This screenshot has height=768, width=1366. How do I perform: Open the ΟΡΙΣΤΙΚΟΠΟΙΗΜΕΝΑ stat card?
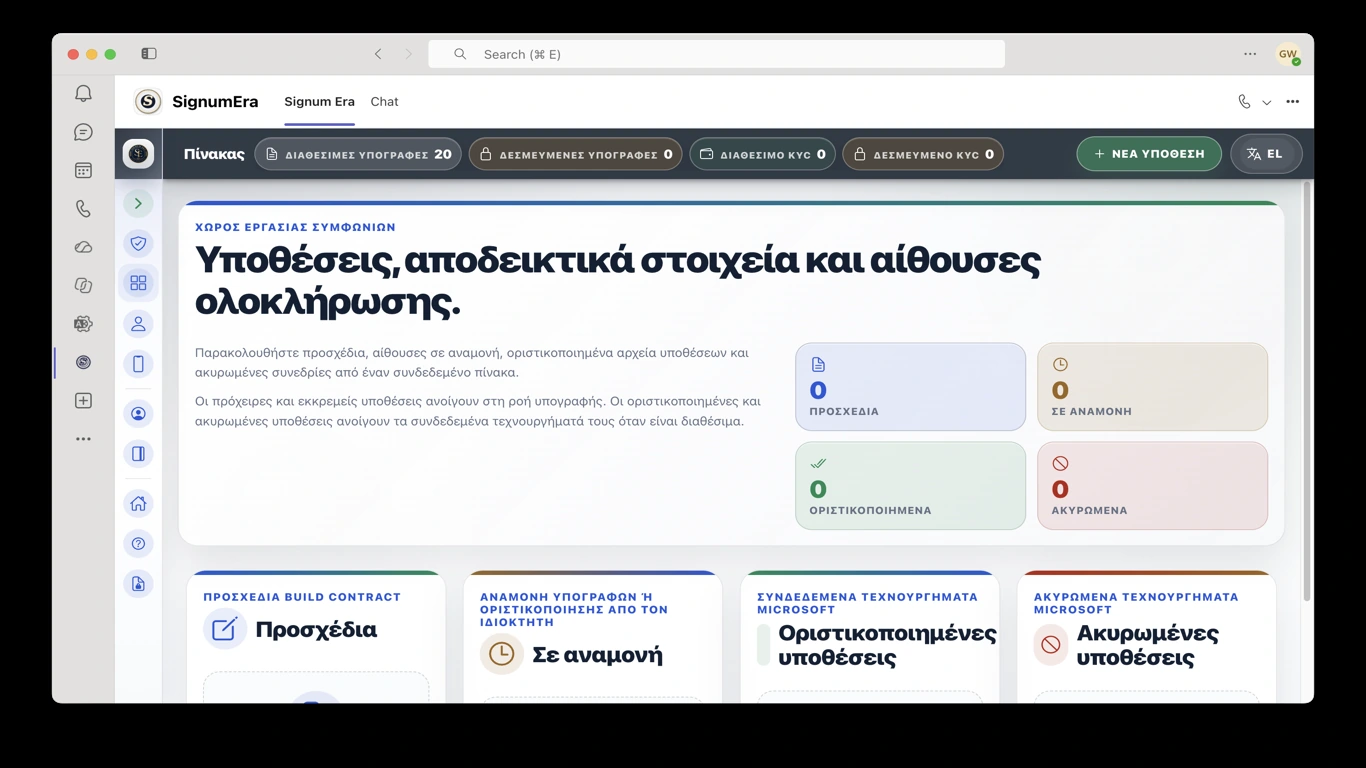[910, 486]
